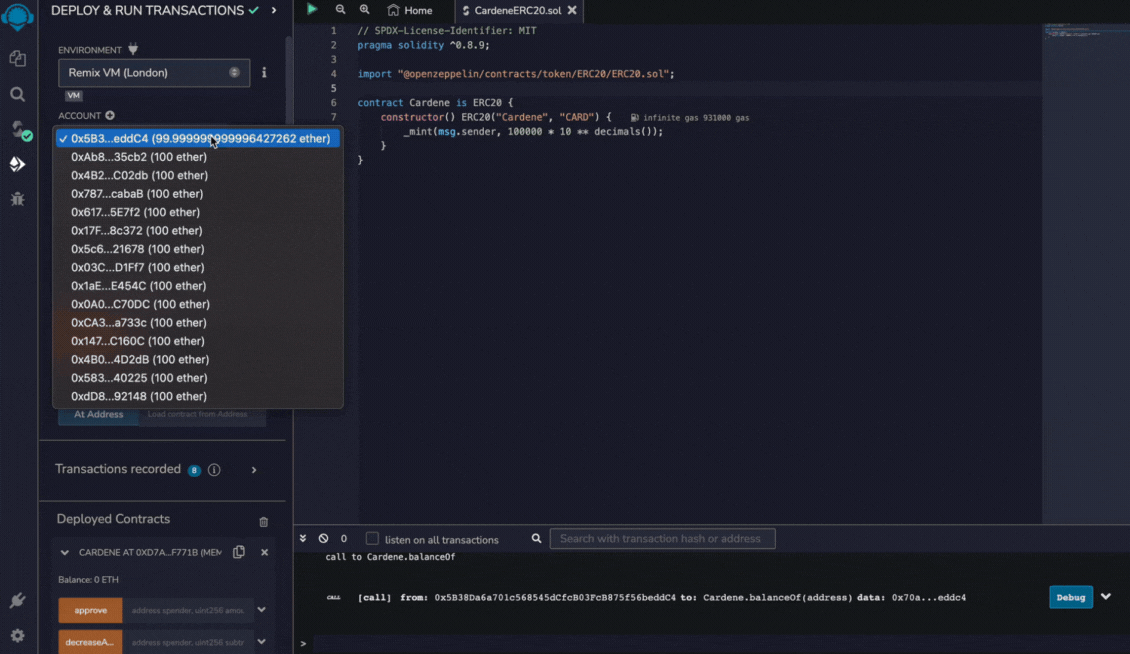1130x654 pixels.
Task: Expand the Transactions recorded section
Action: click(x=254, y=470)
